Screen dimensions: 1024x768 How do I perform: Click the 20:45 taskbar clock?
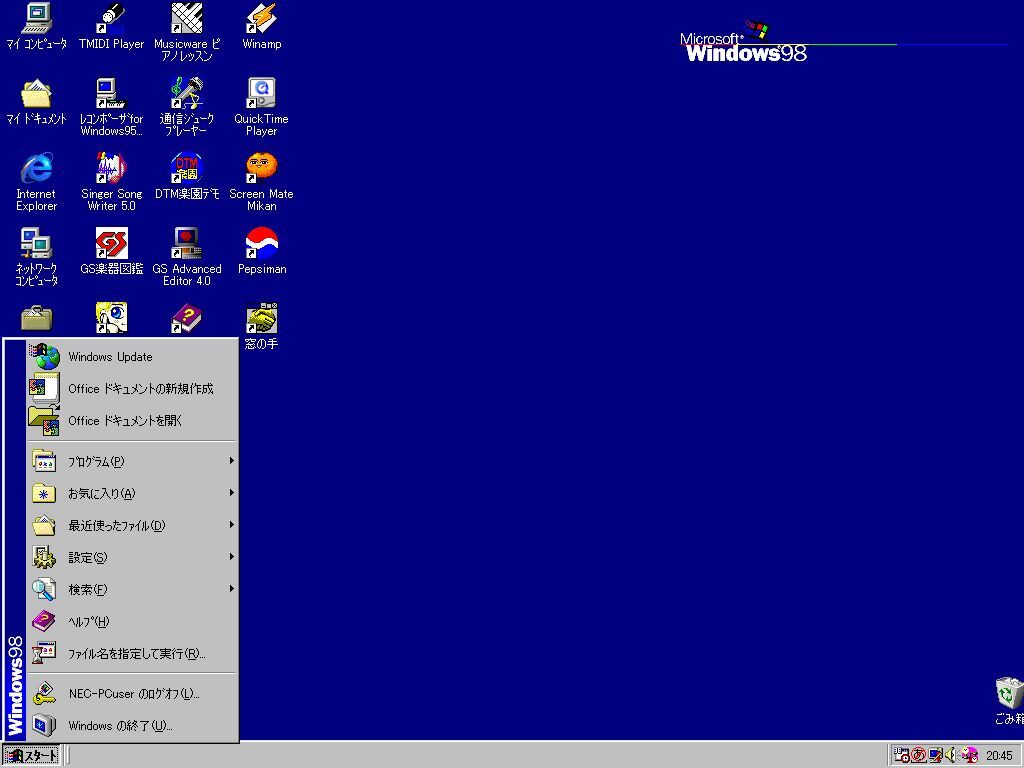coord(999,756)
